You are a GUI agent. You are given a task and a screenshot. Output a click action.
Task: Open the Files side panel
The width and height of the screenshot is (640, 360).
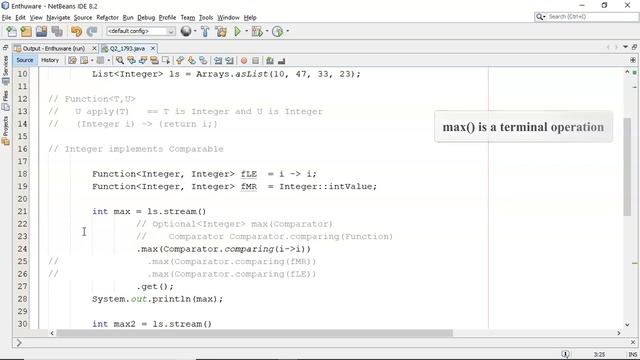click(5, 100)
